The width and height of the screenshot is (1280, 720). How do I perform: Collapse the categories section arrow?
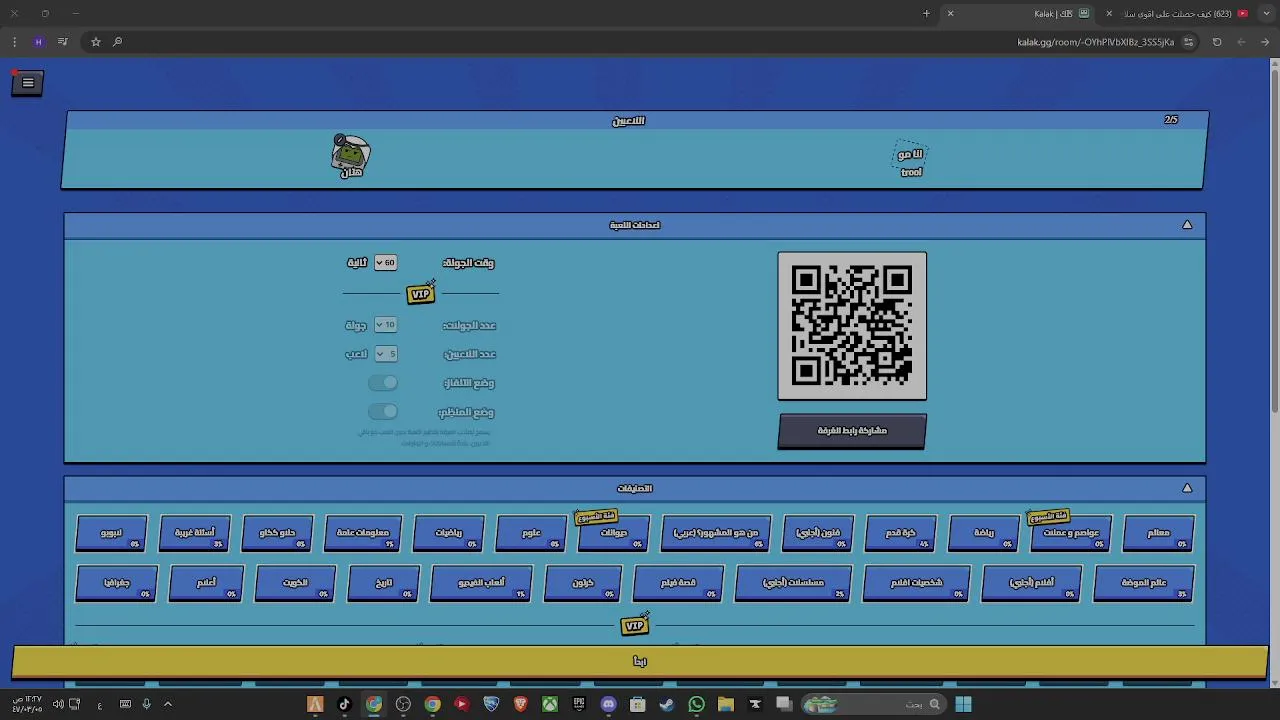point(1187,488)
